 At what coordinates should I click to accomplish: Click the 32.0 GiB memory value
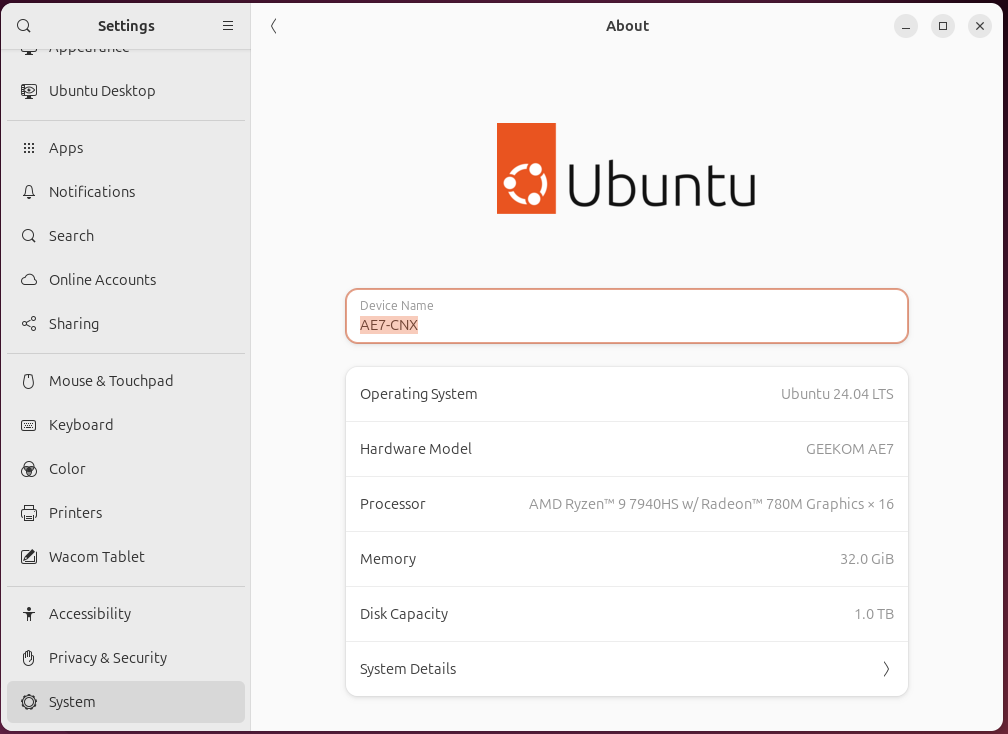pos(867,559)
